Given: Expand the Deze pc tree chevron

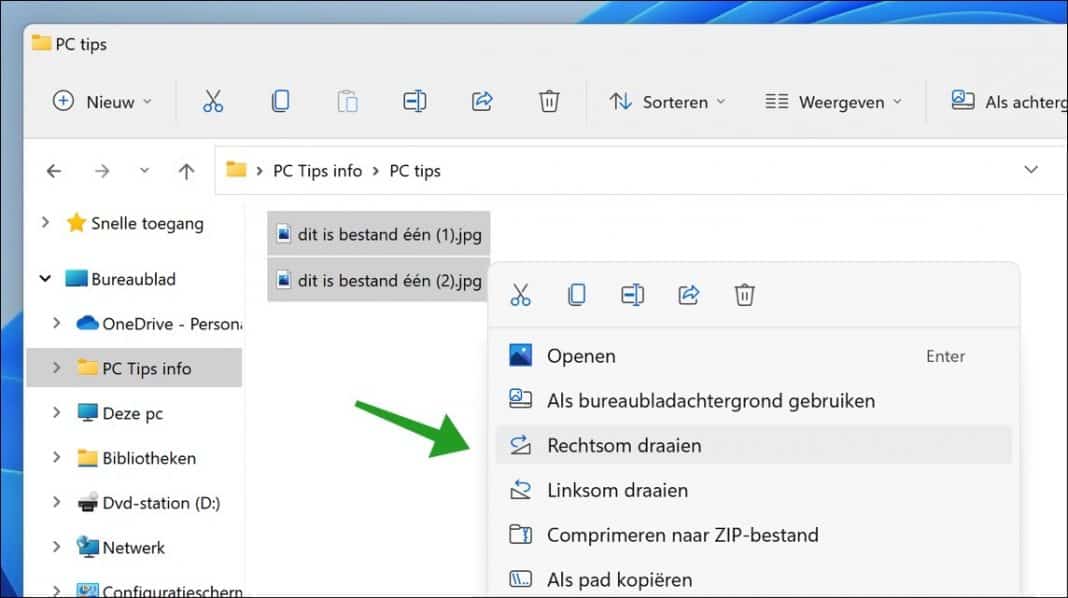Looking at the screenshot, I should pyautogui.click(x=58, y=413).
